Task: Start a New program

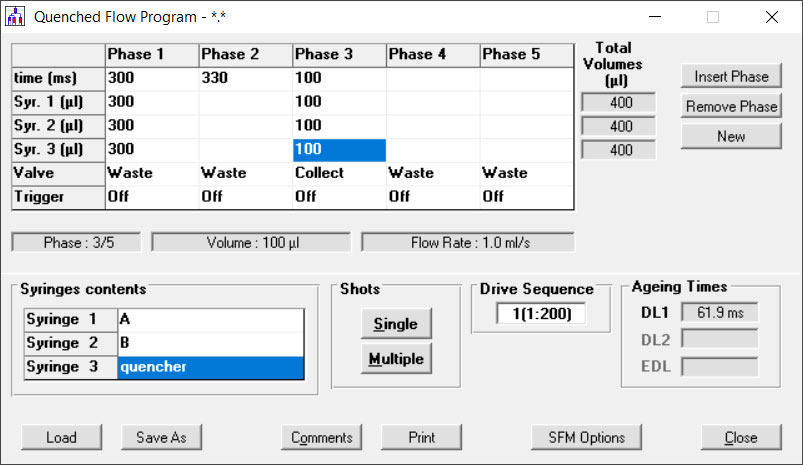Action: point(731,136)
